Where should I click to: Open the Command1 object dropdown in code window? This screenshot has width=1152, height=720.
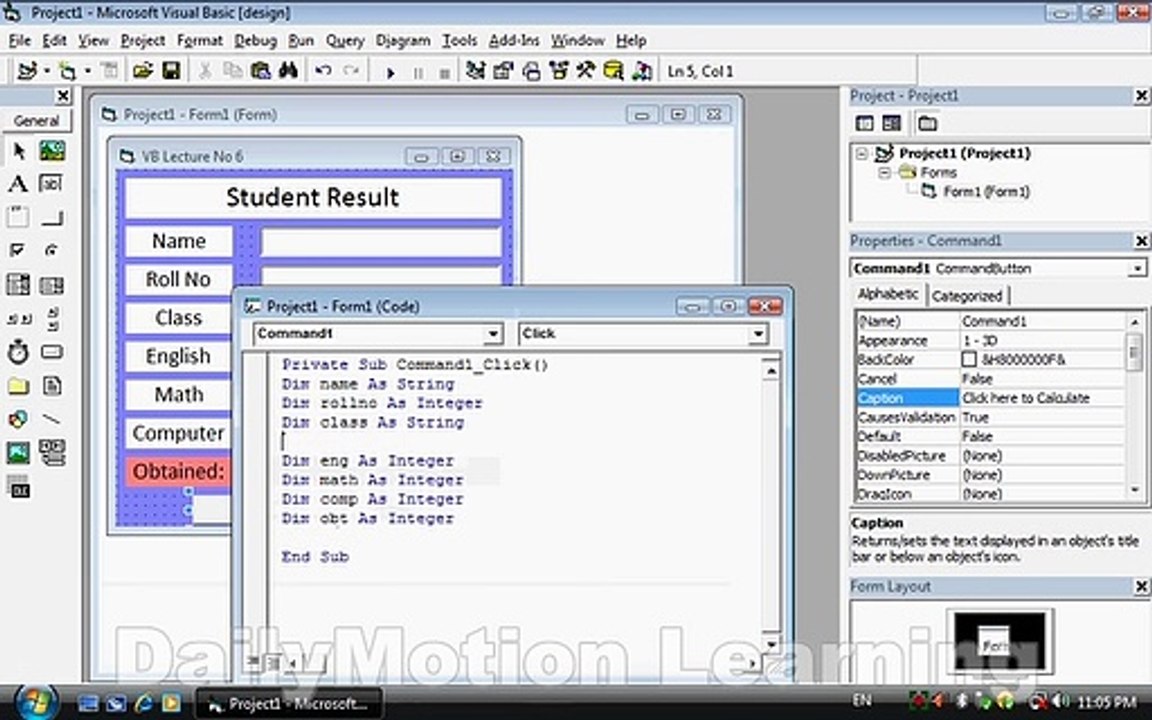493,334
